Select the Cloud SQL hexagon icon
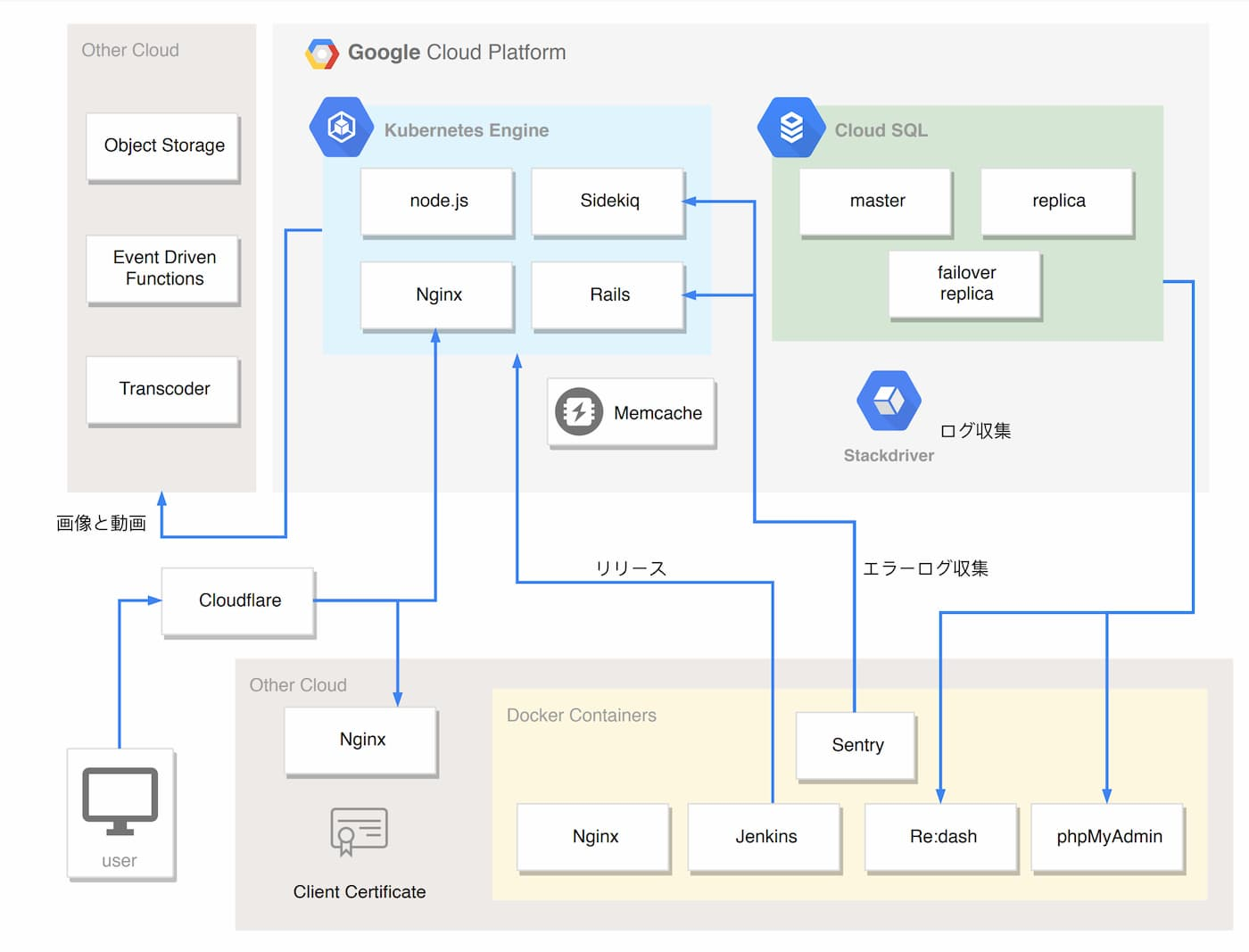This screenshot has height=952, width=1249. click(x=791, y=127)
